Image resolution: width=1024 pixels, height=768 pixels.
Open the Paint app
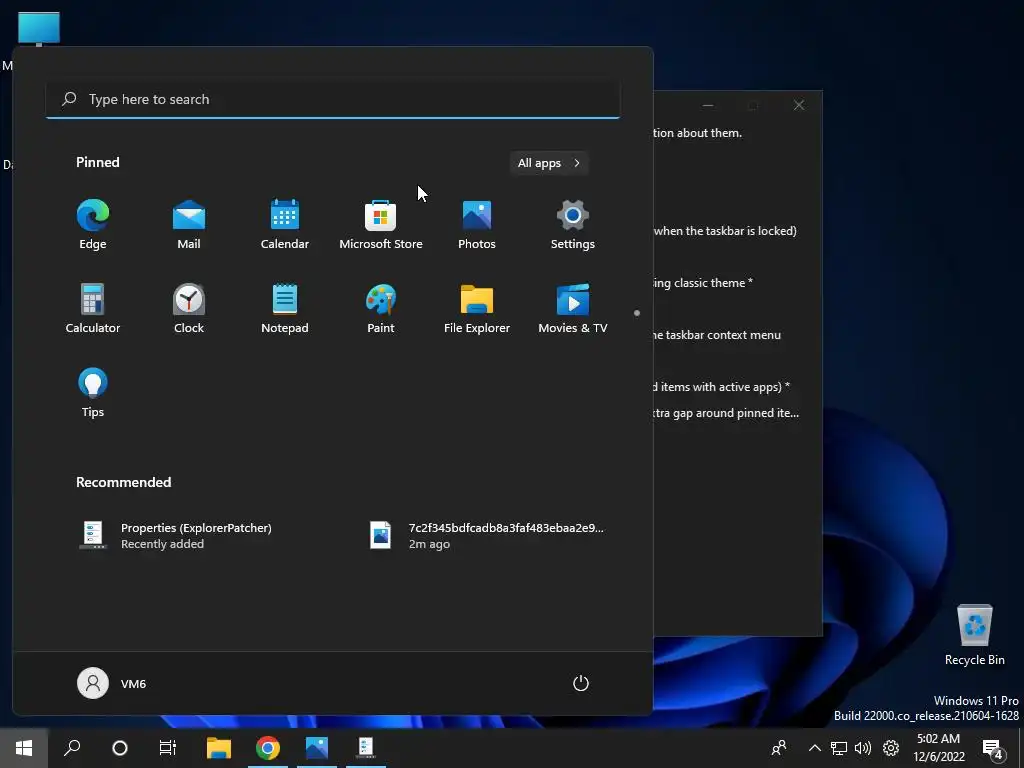coord(381,309)
